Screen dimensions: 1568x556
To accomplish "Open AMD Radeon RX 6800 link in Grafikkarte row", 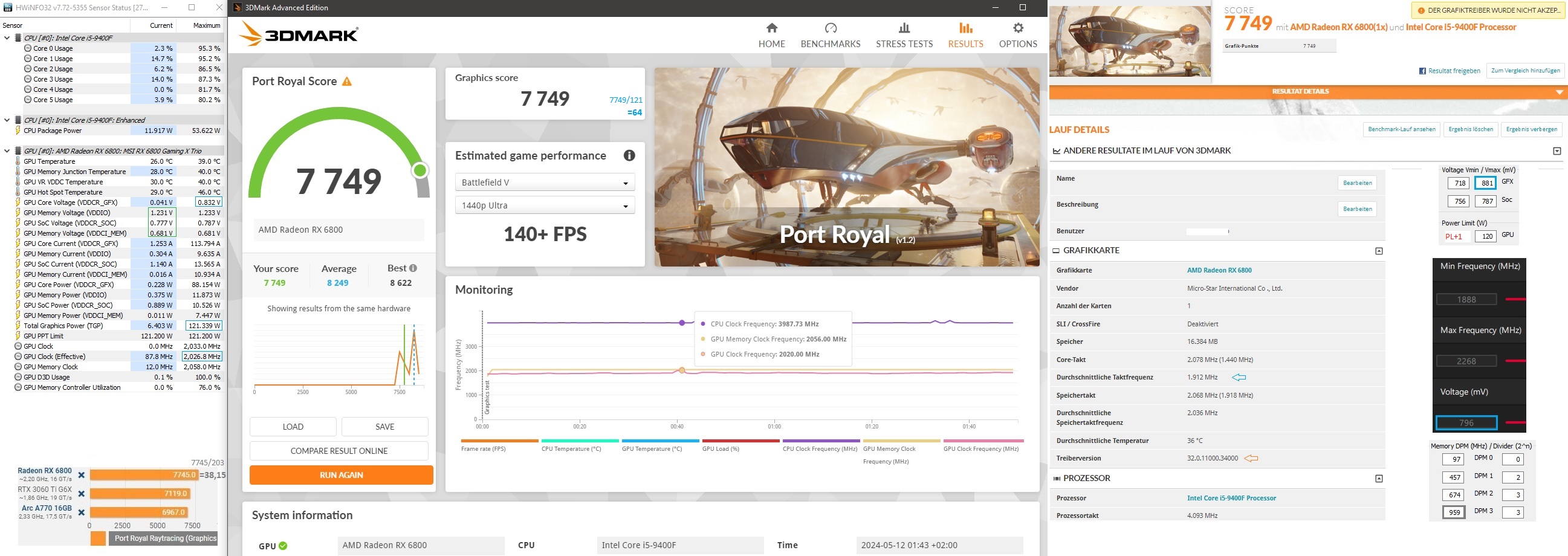I will click(x=1219, y=271).
